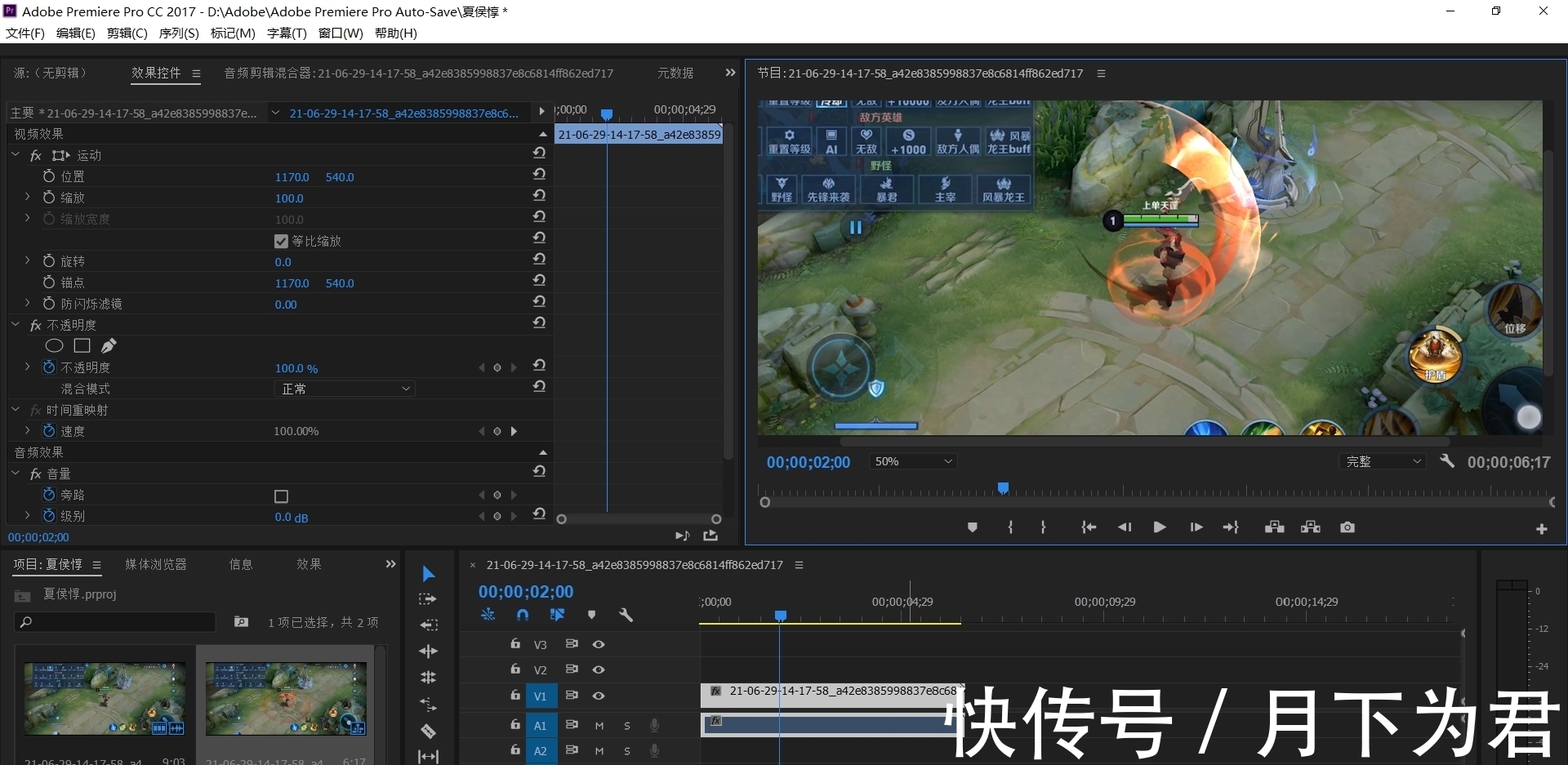Open Program monitor wrench settings

click(x=1447, y=461)
